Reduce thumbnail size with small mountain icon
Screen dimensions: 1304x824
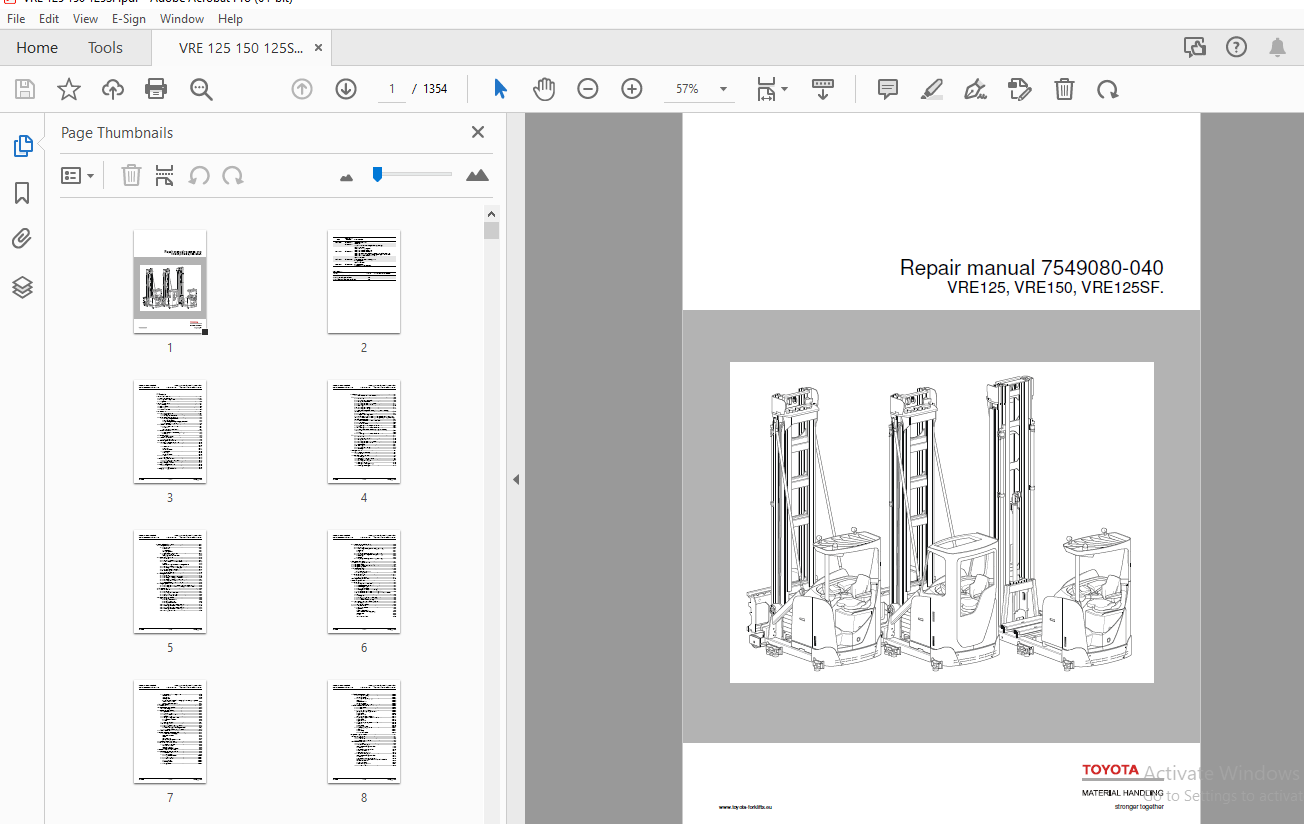coord(347,177)
